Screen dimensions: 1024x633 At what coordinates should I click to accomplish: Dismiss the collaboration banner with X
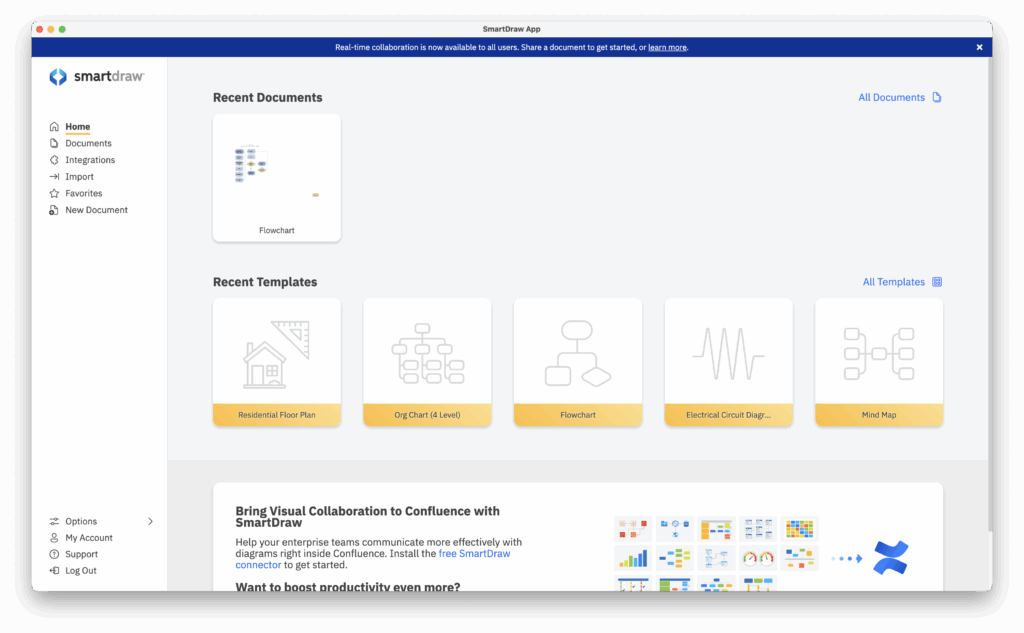click(980, 47)
